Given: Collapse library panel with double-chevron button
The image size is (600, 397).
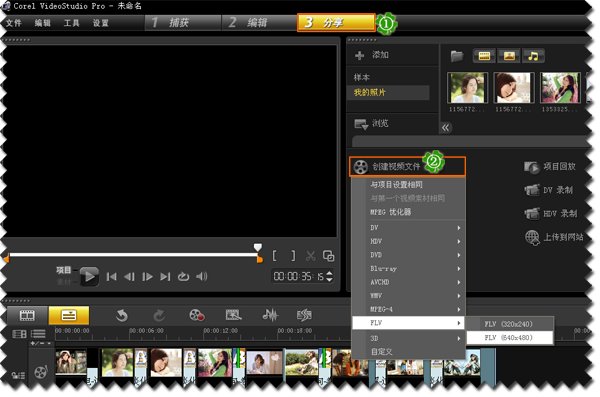Looking at the screenshot, I should click(x=446, y=128).
